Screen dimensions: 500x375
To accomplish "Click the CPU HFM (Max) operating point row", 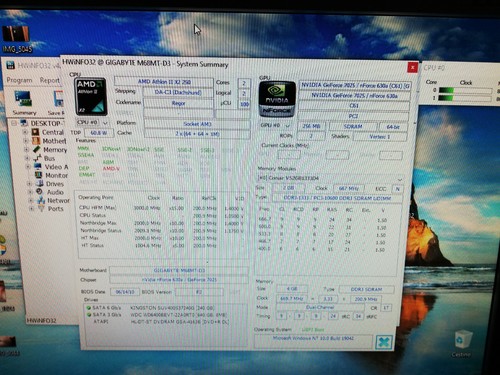I will coord(161,208).
